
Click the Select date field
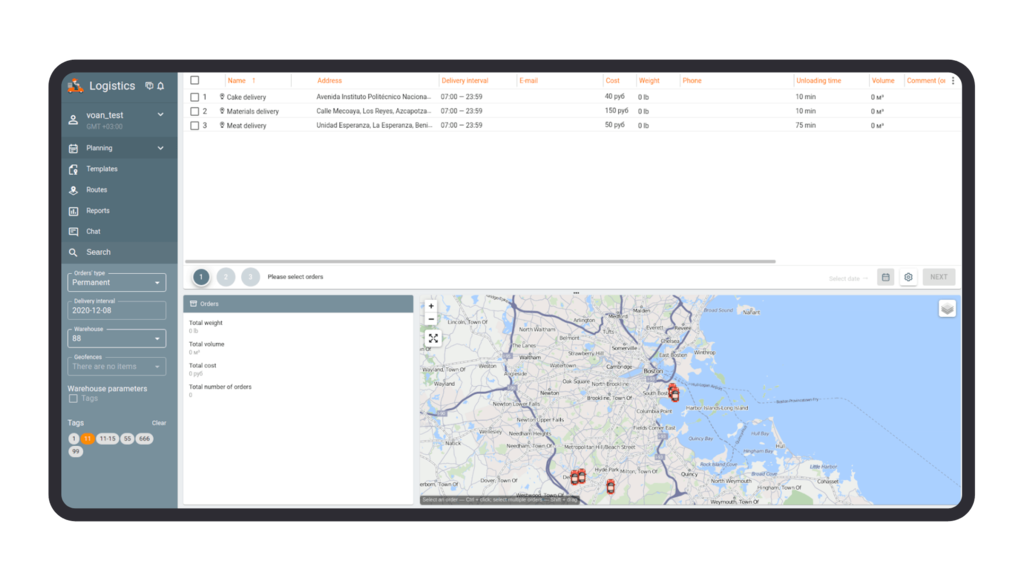848,278
